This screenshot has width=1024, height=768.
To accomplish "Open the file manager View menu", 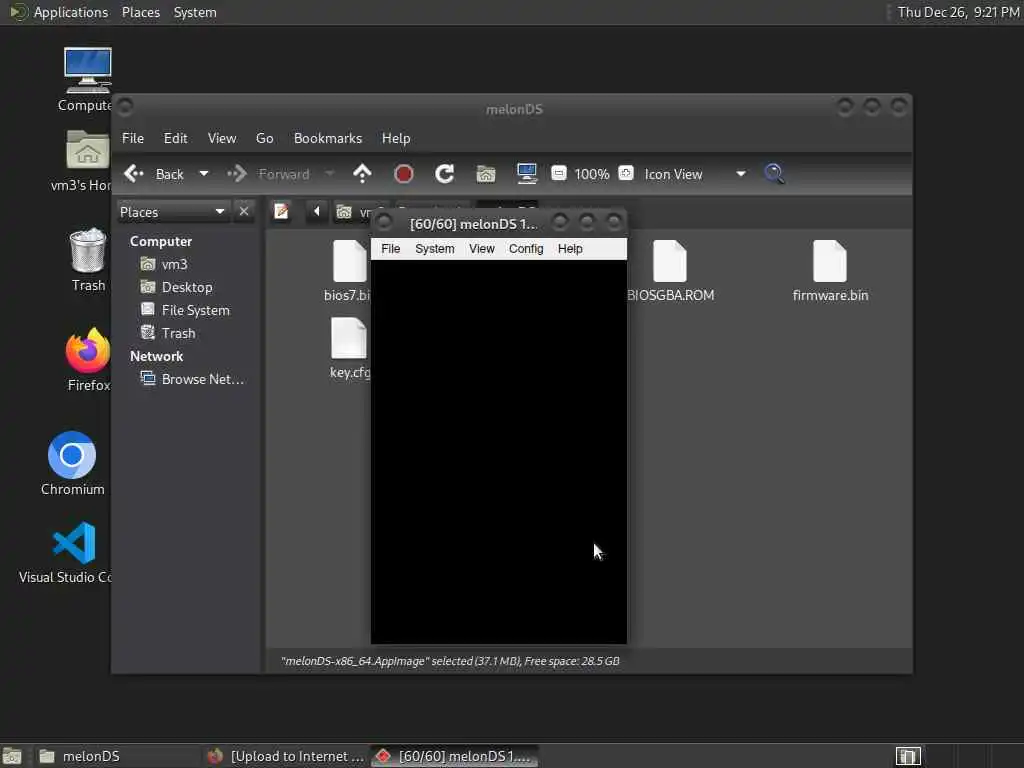I will pyautogui.click(x=222, y=138).
